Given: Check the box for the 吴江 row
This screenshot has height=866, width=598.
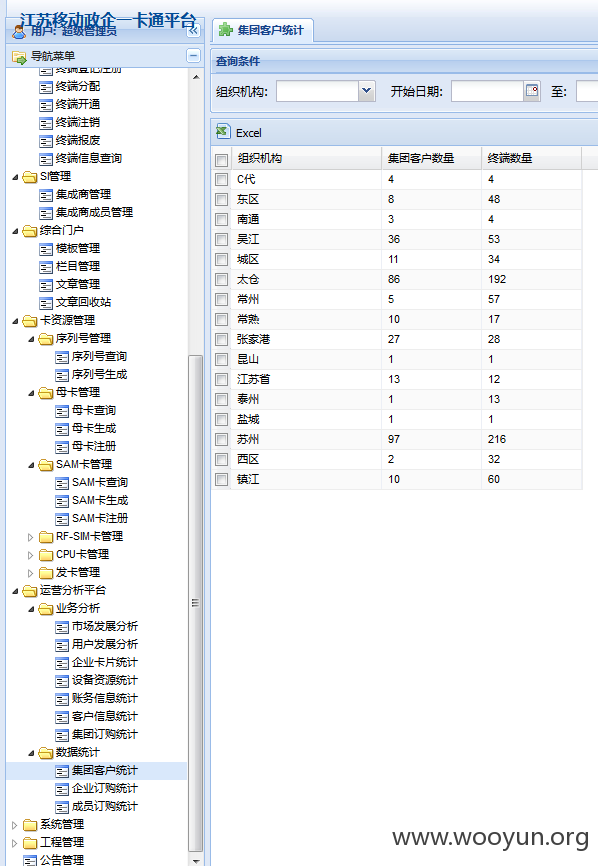Looking at the screenshot, I should click(x=221, y=240).
